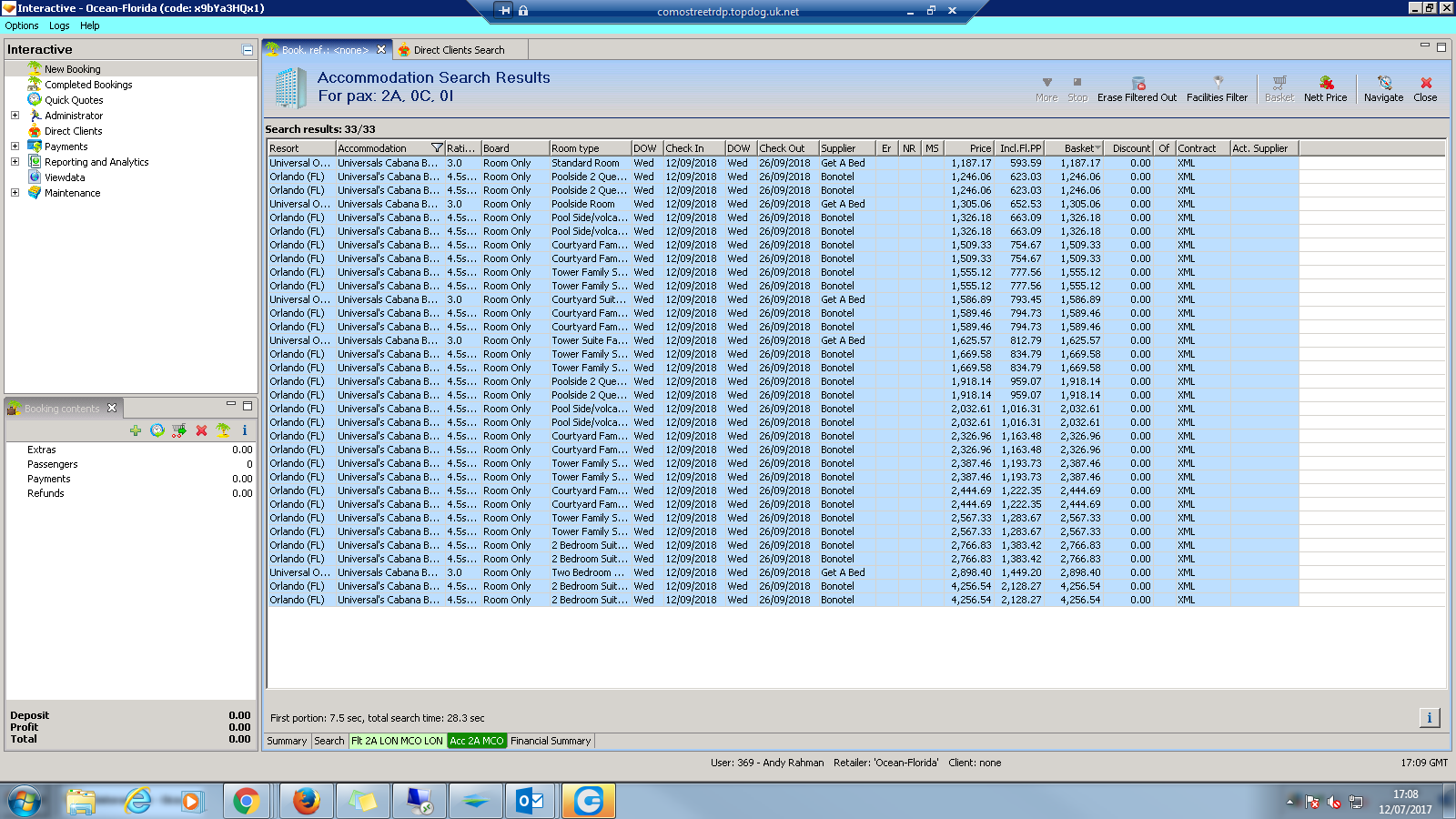This screenshot has width=1456, height=819.
Task: Minimize the Booking contents panel
Action: pos(231,404)
